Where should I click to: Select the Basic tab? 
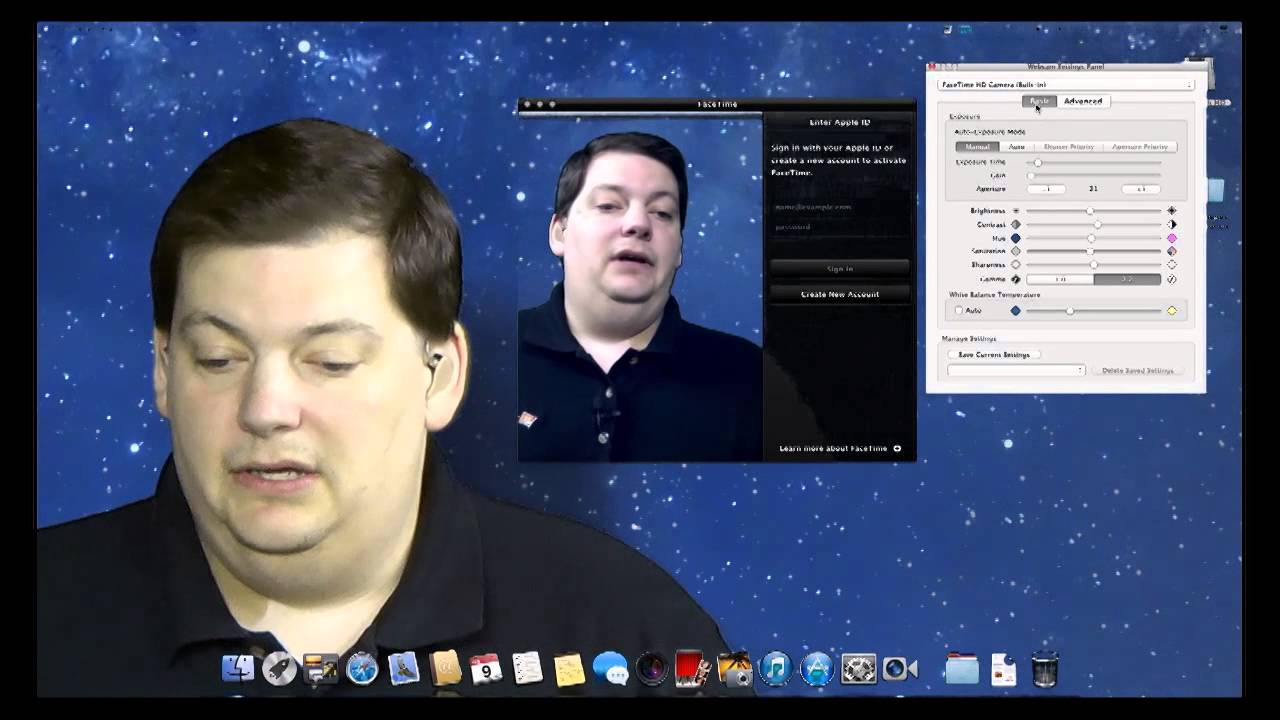click(1039, 101)
